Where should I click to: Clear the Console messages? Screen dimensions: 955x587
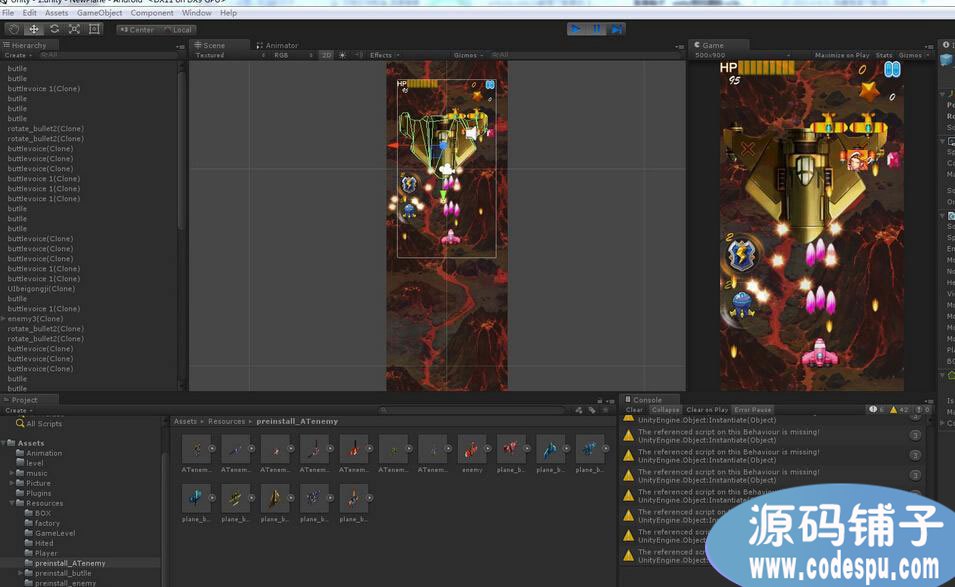634,410
